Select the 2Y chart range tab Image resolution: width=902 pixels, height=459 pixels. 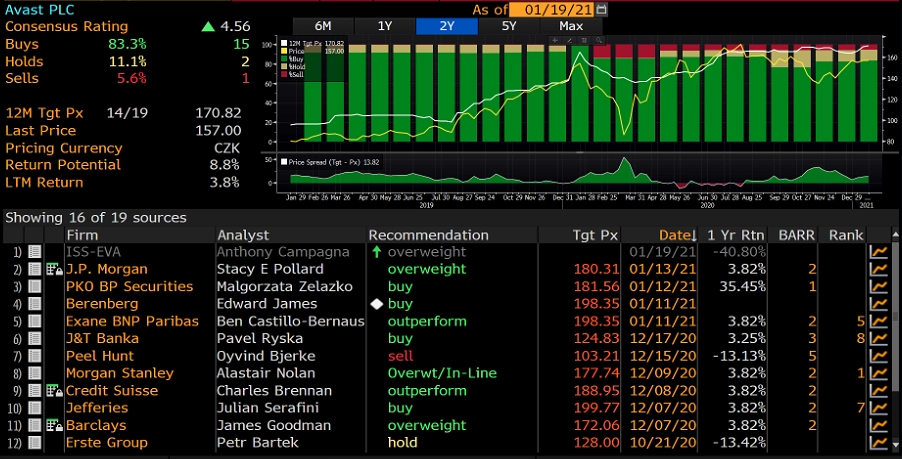click(446, 26)
